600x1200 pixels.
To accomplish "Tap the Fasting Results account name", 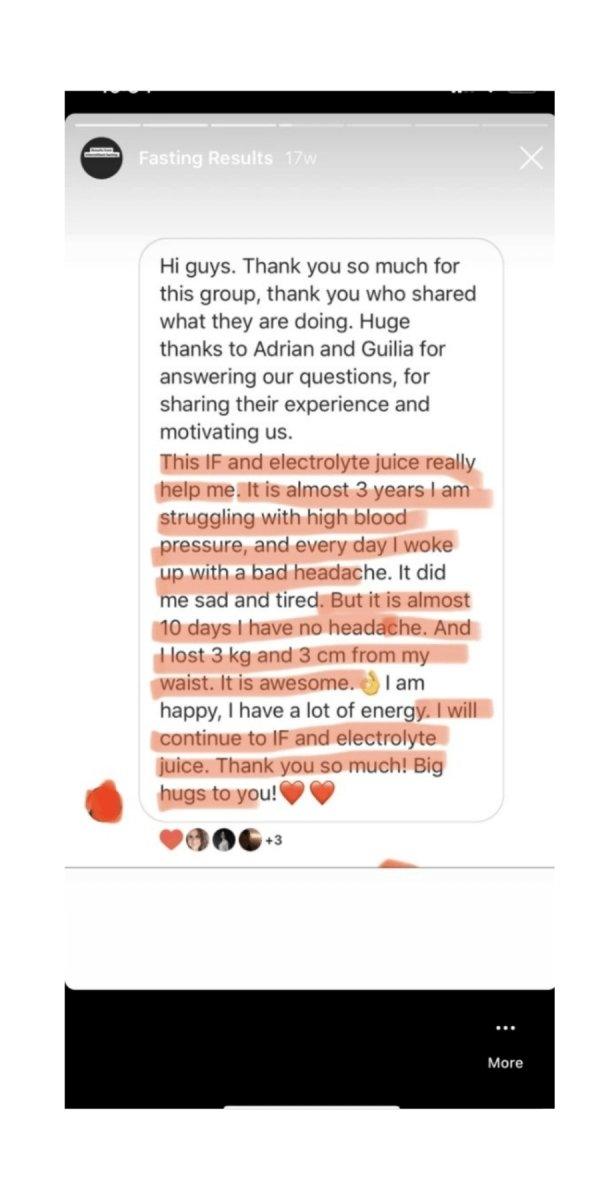I will pos(205,158).
